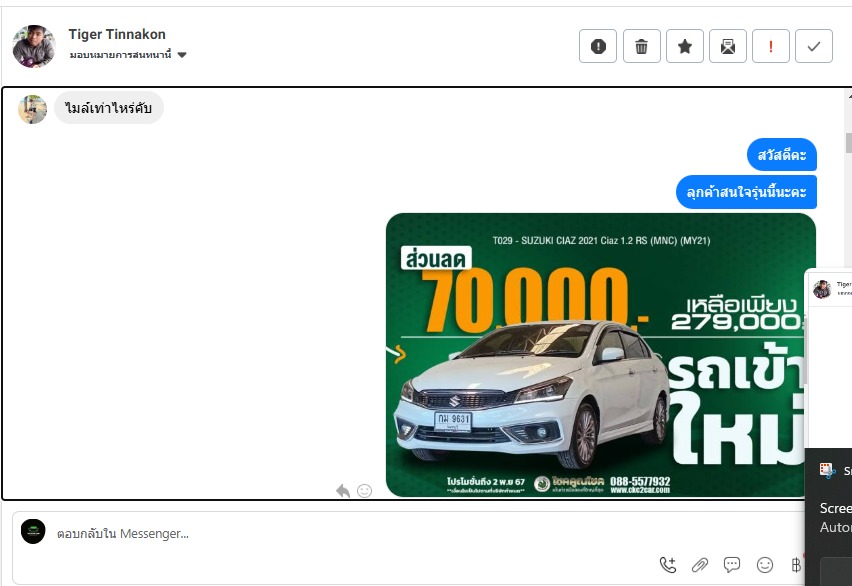Start a call with phone plus icon

pyautogui.click(x=668, y=565)
